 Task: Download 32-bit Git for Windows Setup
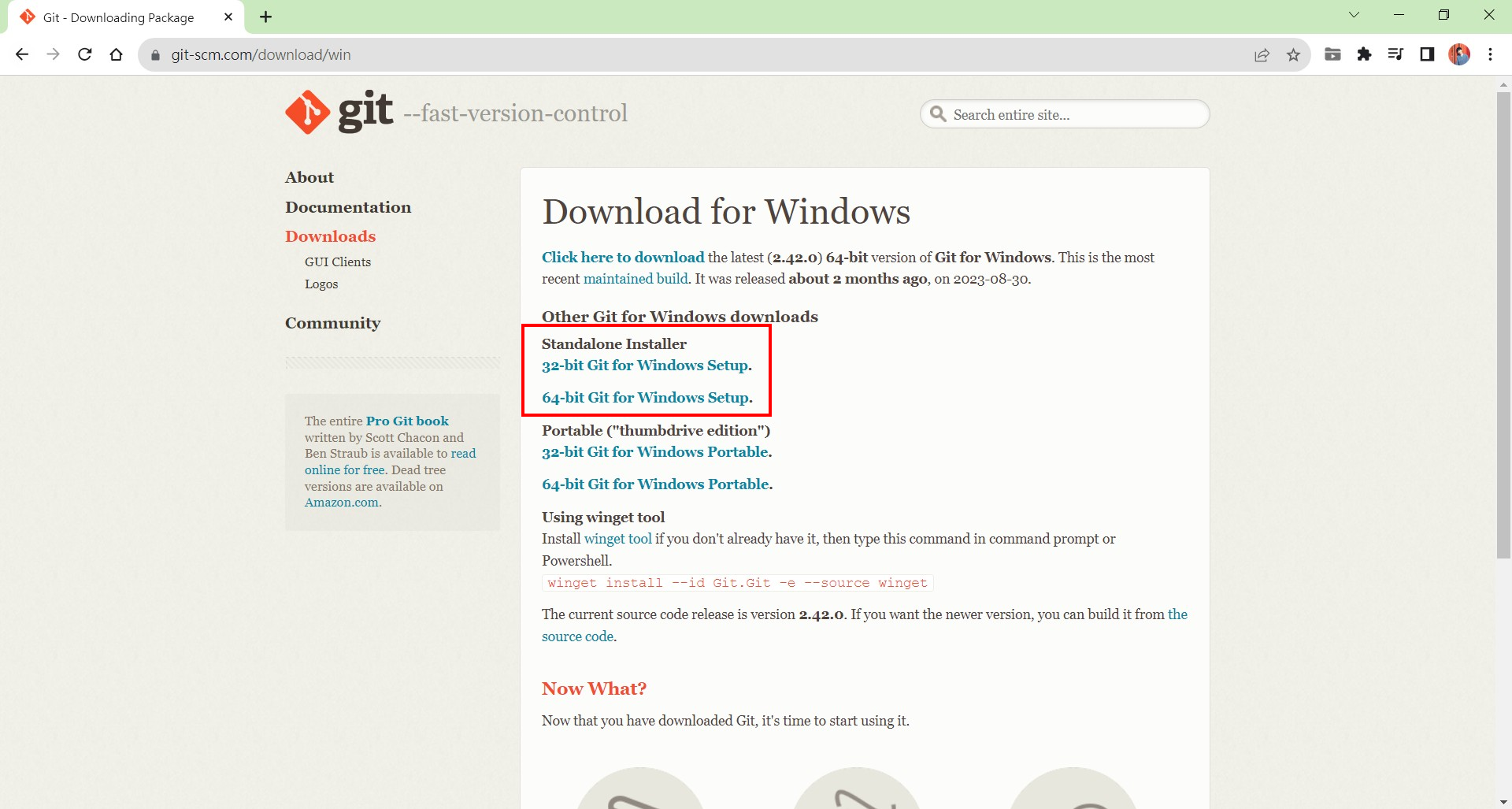tap(645, 366)
